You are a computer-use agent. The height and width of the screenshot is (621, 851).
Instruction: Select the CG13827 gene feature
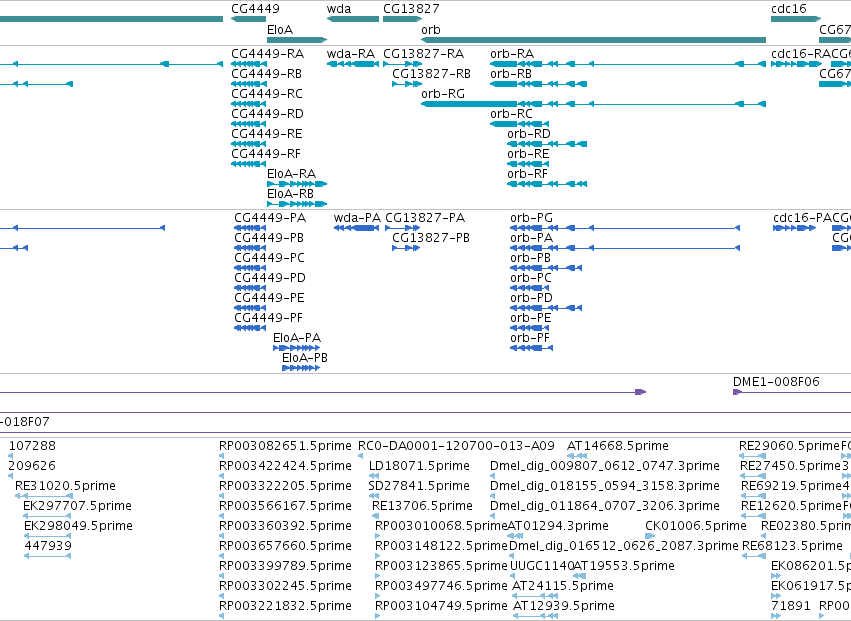[x=402, y=19]
